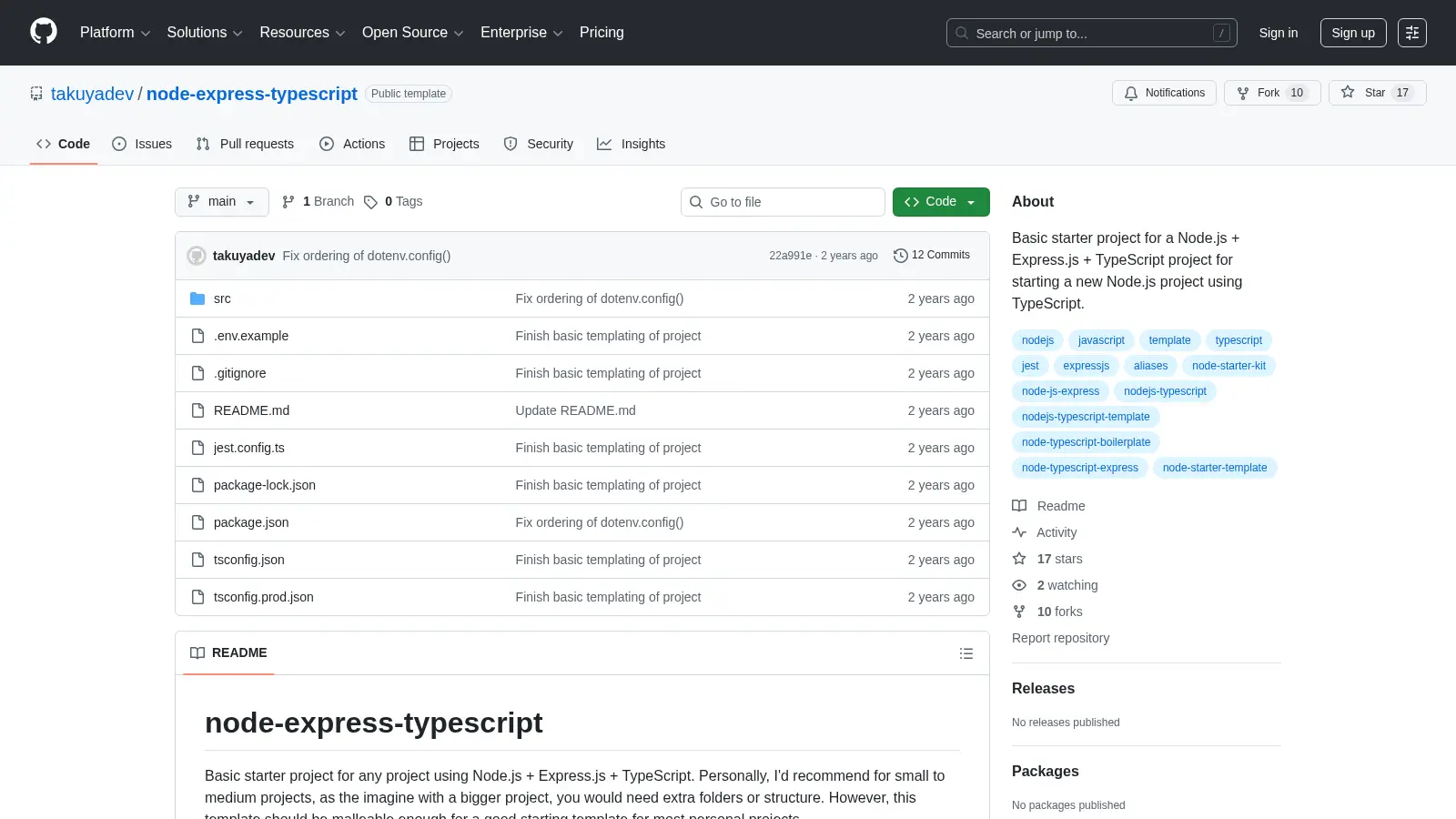The image size is (1456, 819).
Task: Switch to the Pull requests tab
Action: pos(245,144)
